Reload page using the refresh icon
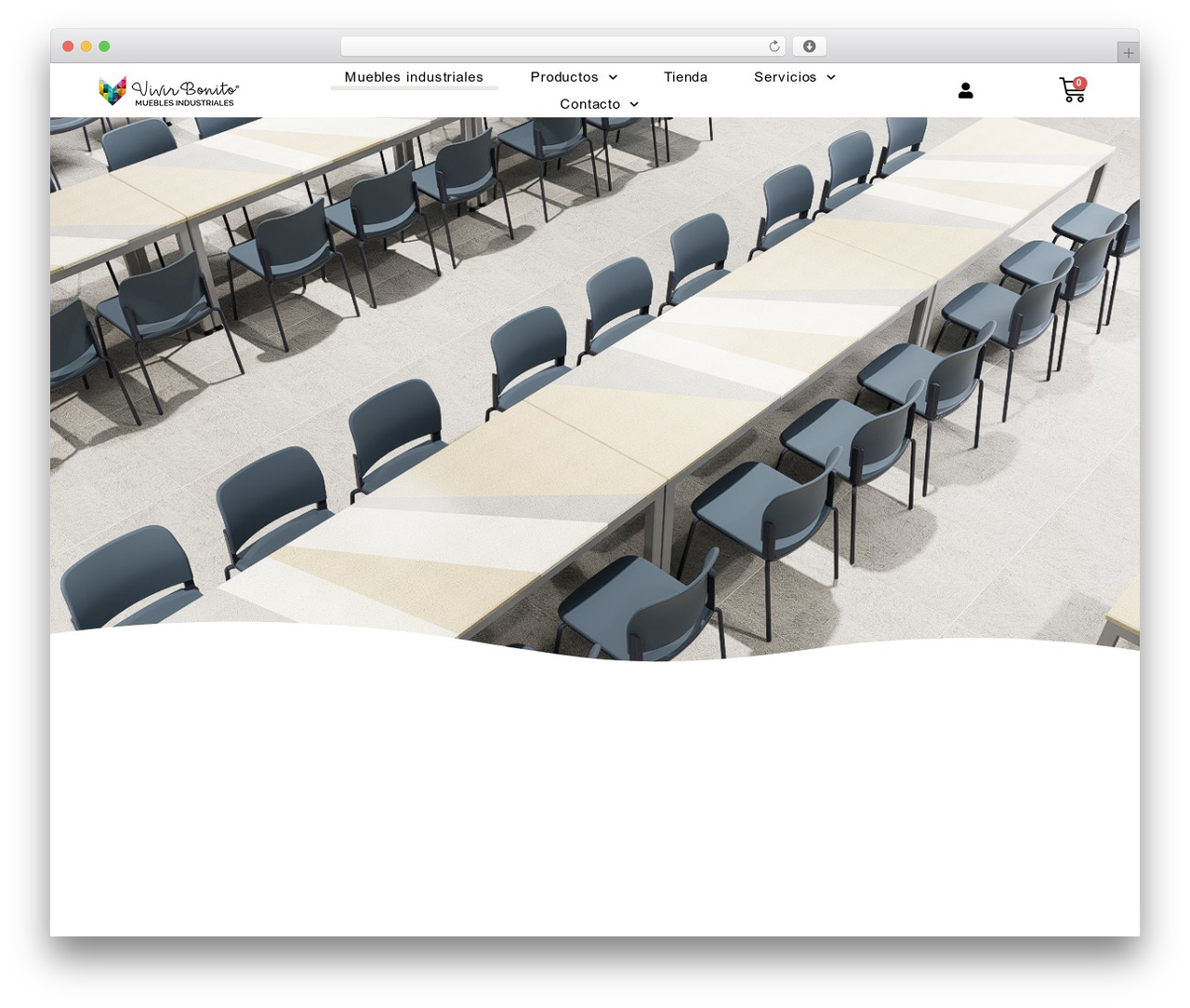 773,46
